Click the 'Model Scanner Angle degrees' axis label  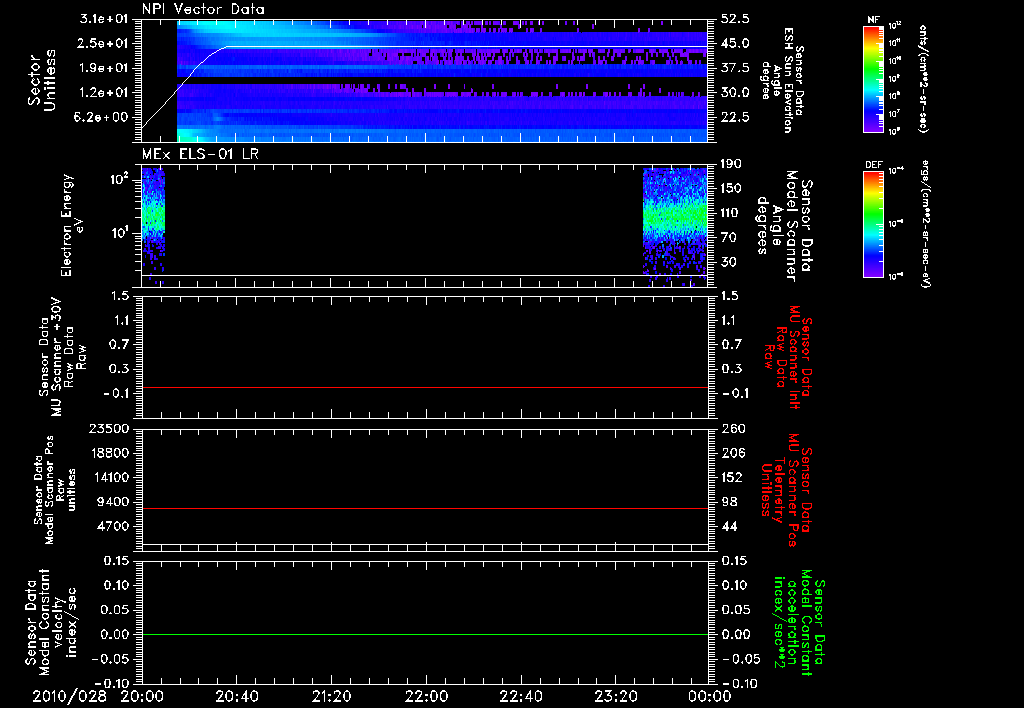tap(782, 225)
